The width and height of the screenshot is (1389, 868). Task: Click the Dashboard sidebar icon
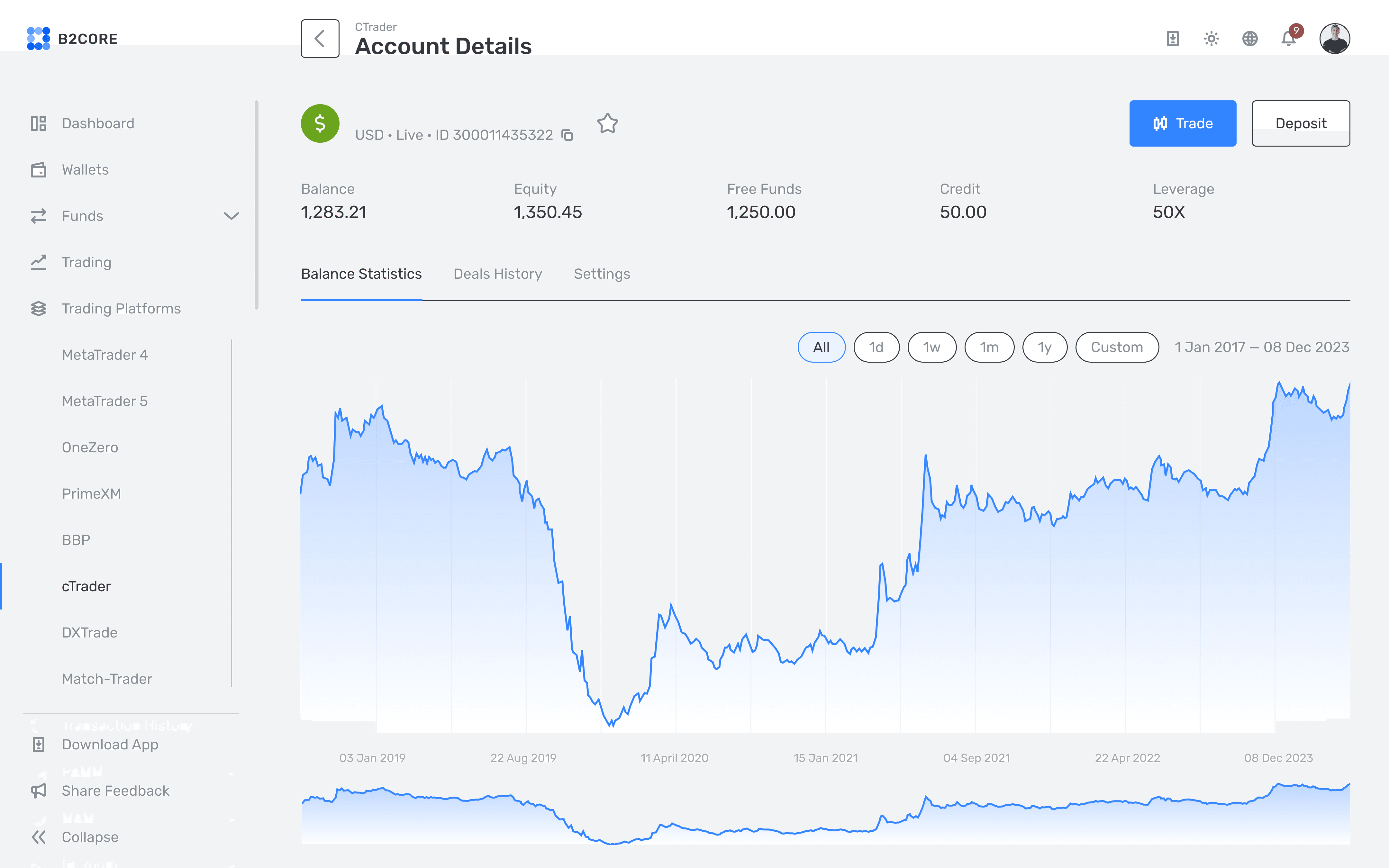click(x=39, y=123)
